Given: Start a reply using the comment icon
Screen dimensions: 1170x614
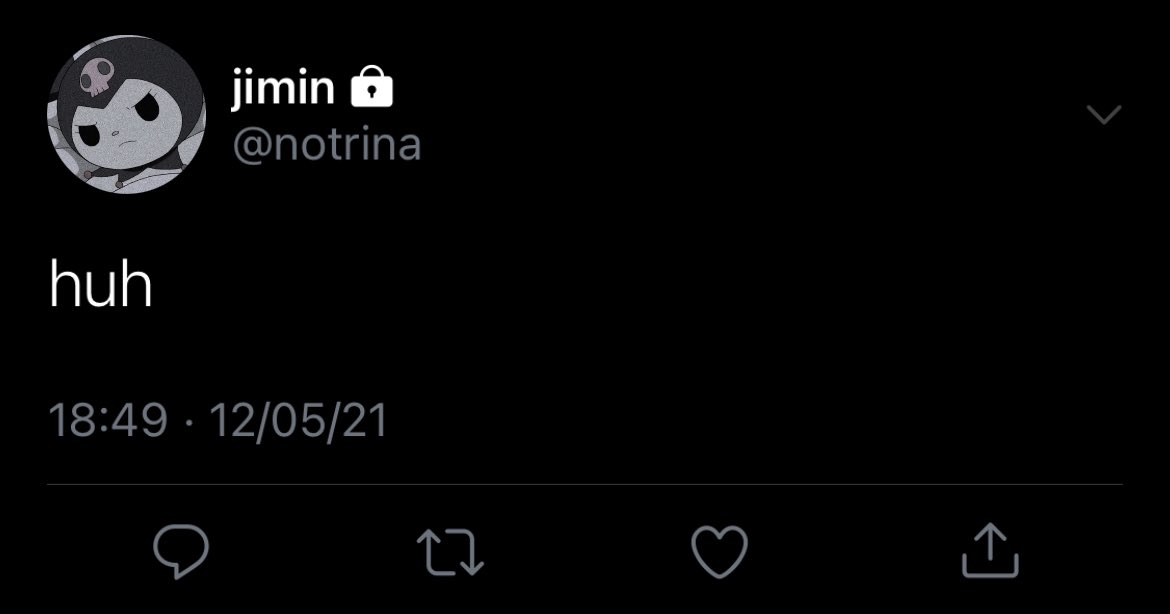Looking at the screenshot, I should (181, 551).
